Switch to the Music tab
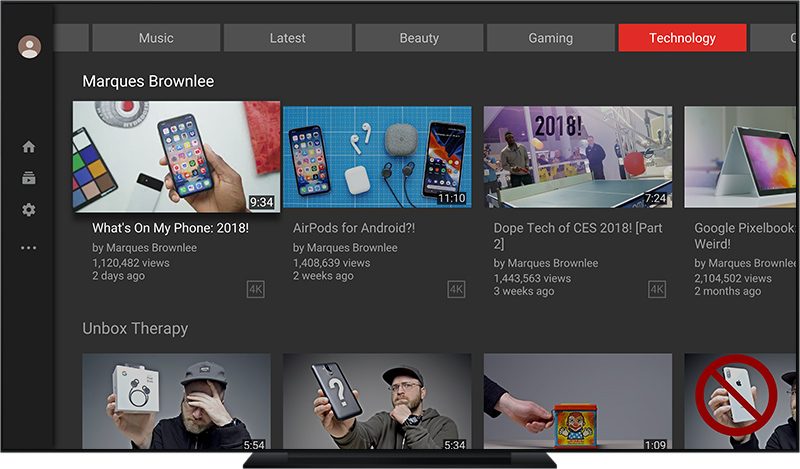The height and width of the screenshot is (469, 800). (156, 38)
